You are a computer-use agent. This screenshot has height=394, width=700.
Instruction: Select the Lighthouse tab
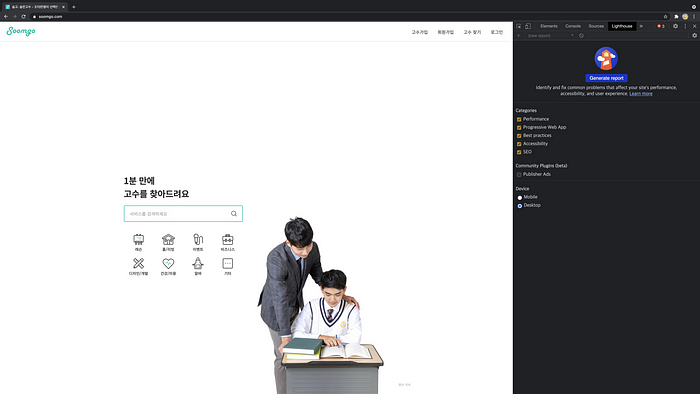pyautogui.click(x=622, y=26)
